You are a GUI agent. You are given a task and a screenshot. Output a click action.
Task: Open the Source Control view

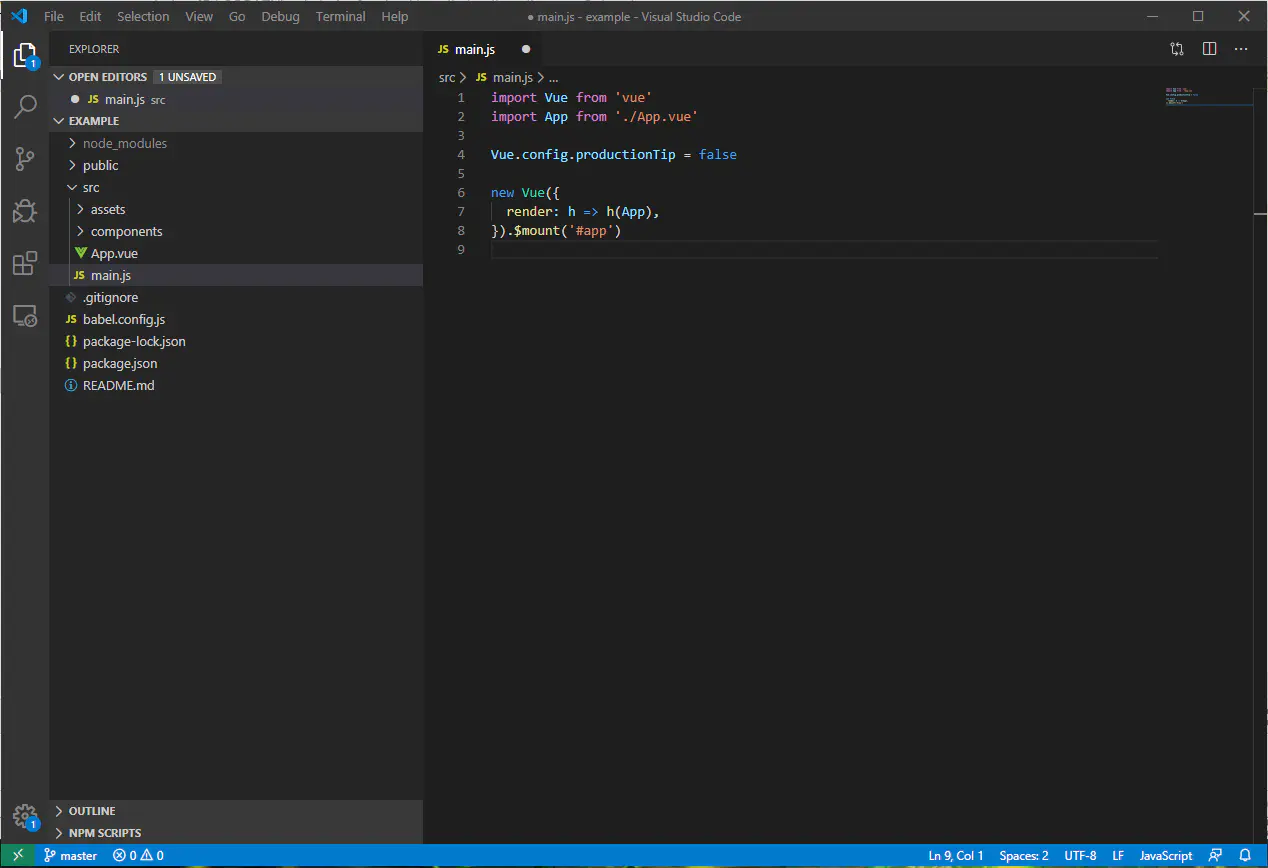[x=25, y=159]
